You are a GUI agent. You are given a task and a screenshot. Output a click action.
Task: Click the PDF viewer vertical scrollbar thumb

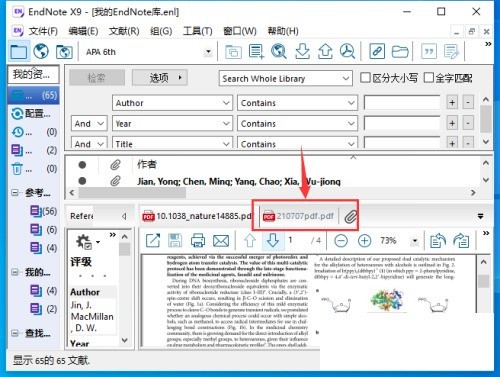483,281
